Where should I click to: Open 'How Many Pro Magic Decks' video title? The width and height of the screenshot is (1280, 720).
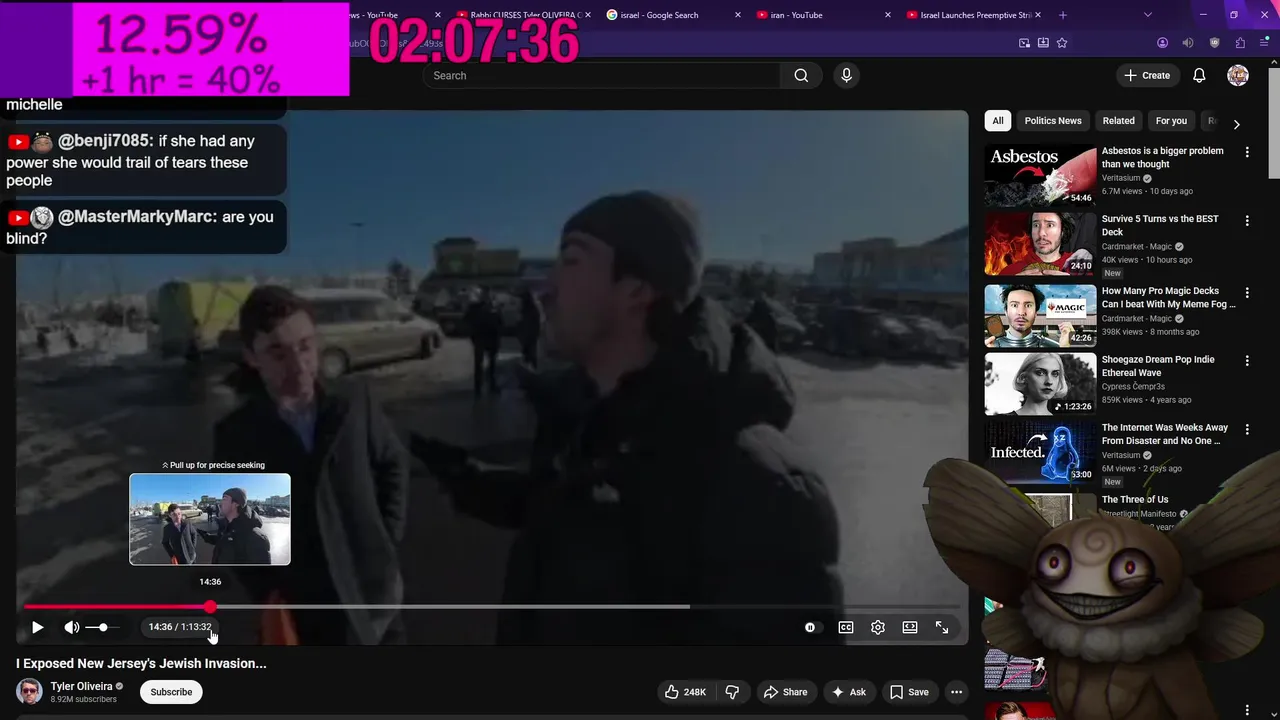click(1168, 297)
